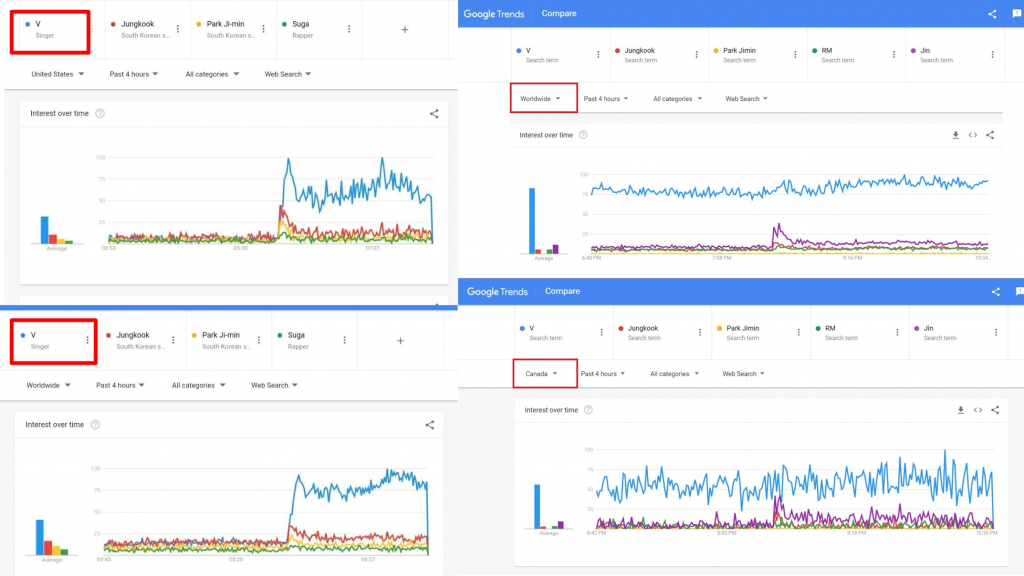Open Past 4 hours dropdown in RM Worldwide panel
1024x576 pixels.
coord(606,99)
